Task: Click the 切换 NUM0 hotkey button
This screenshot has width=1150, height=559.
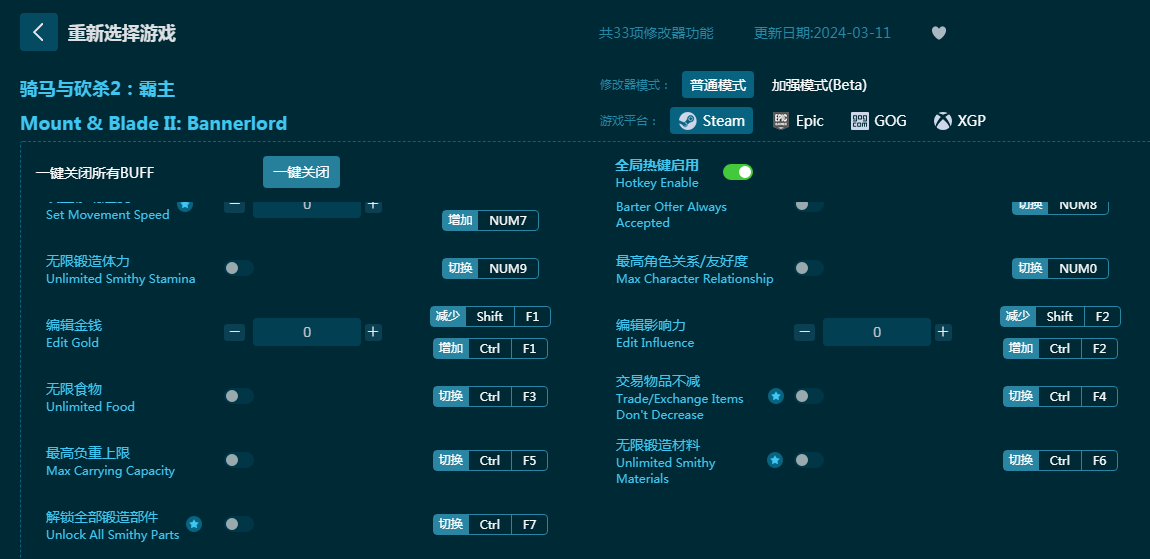Action: click(1060, 268)
